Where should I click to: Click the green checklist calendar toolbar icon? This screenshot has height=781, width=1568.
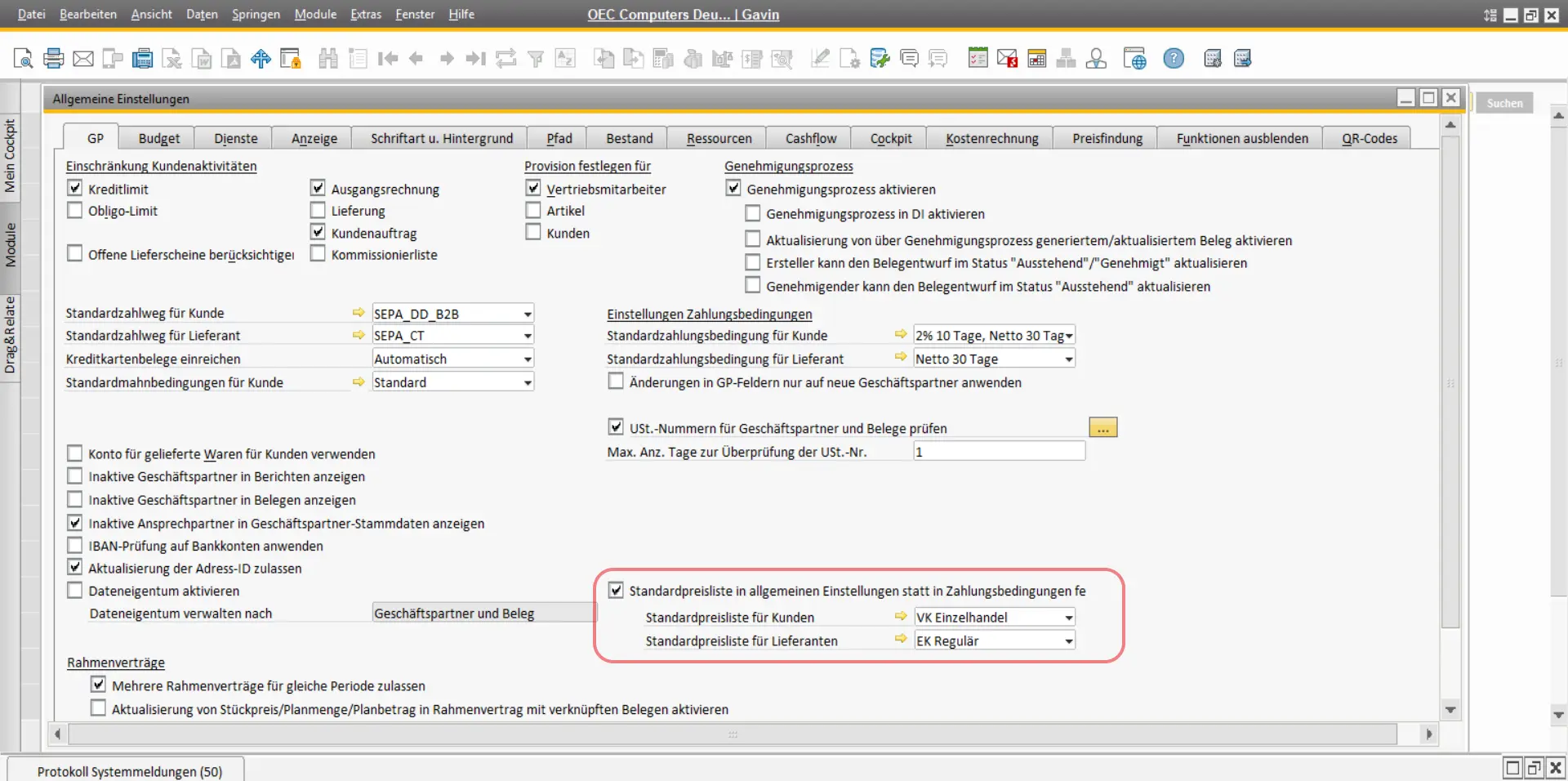click(x=978, y=59)
